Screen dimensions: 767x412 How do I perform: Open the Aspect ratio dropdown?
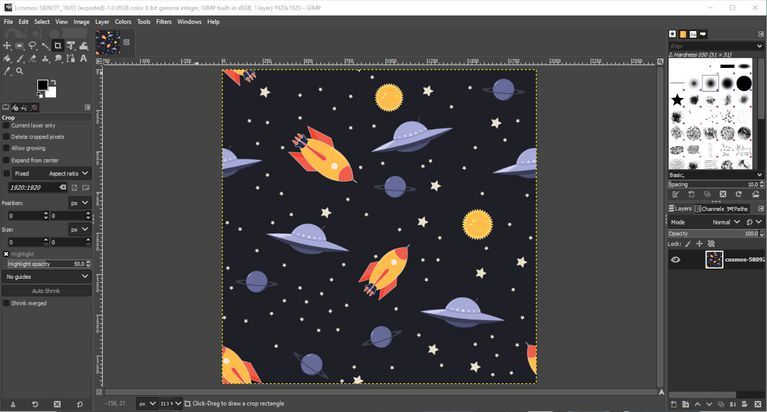(x=69, y=173)
